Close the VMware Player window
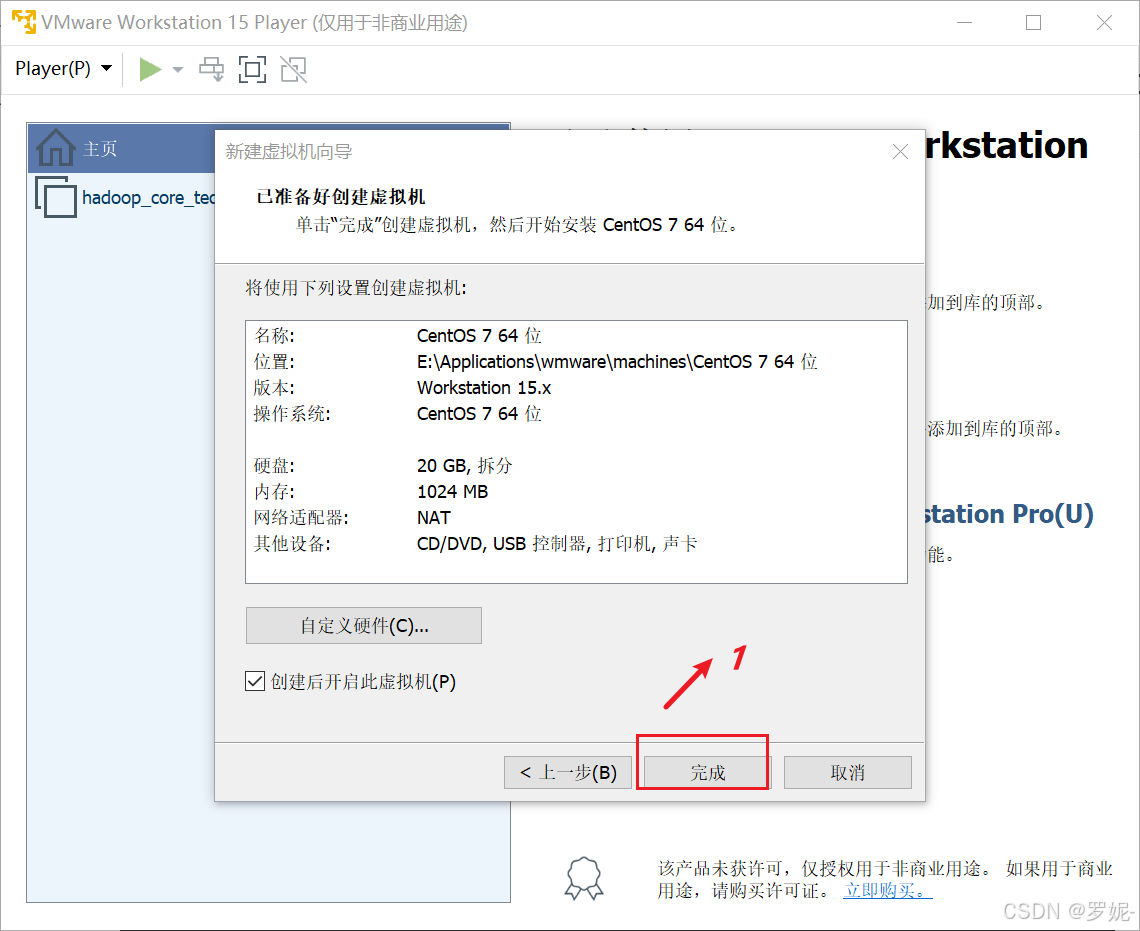 pyautogui.click(x=1104, y=23)
